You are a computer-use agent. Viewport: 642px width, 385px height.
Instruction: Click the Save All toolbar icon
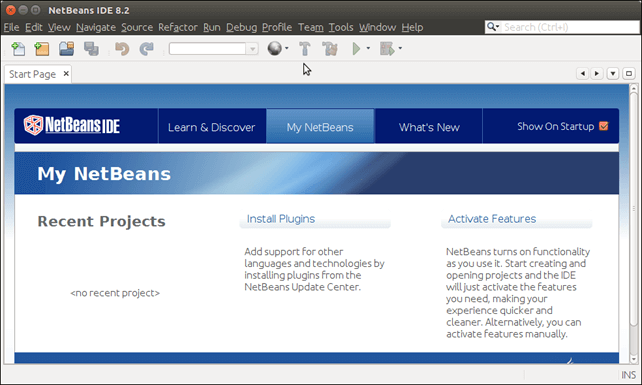[91, 49]
